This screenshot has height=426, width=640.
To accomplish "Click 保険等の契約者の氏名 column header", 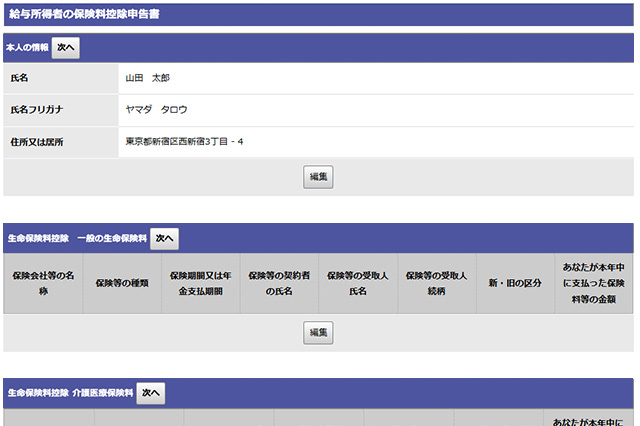I will point(279,283).
